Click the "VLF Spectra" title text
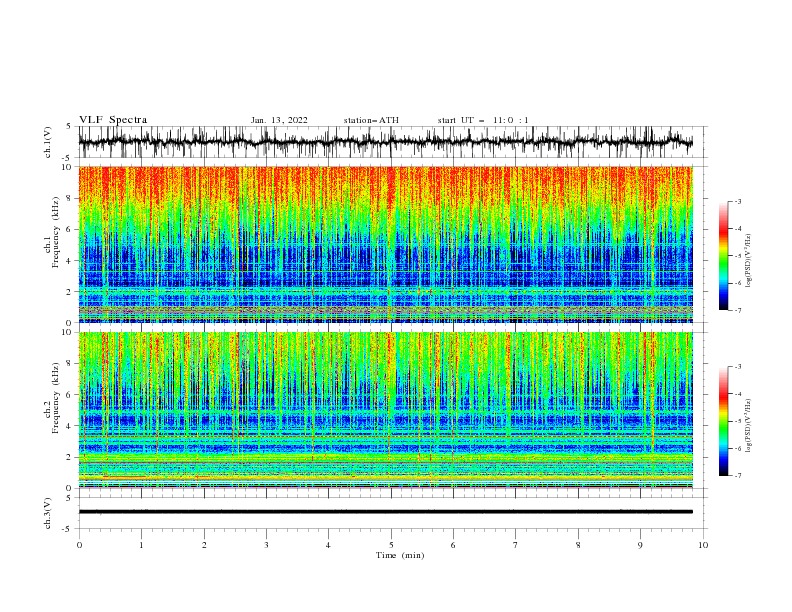Image resolution: width=792 pixels, height=612 pixels. [x=113, y=120]
